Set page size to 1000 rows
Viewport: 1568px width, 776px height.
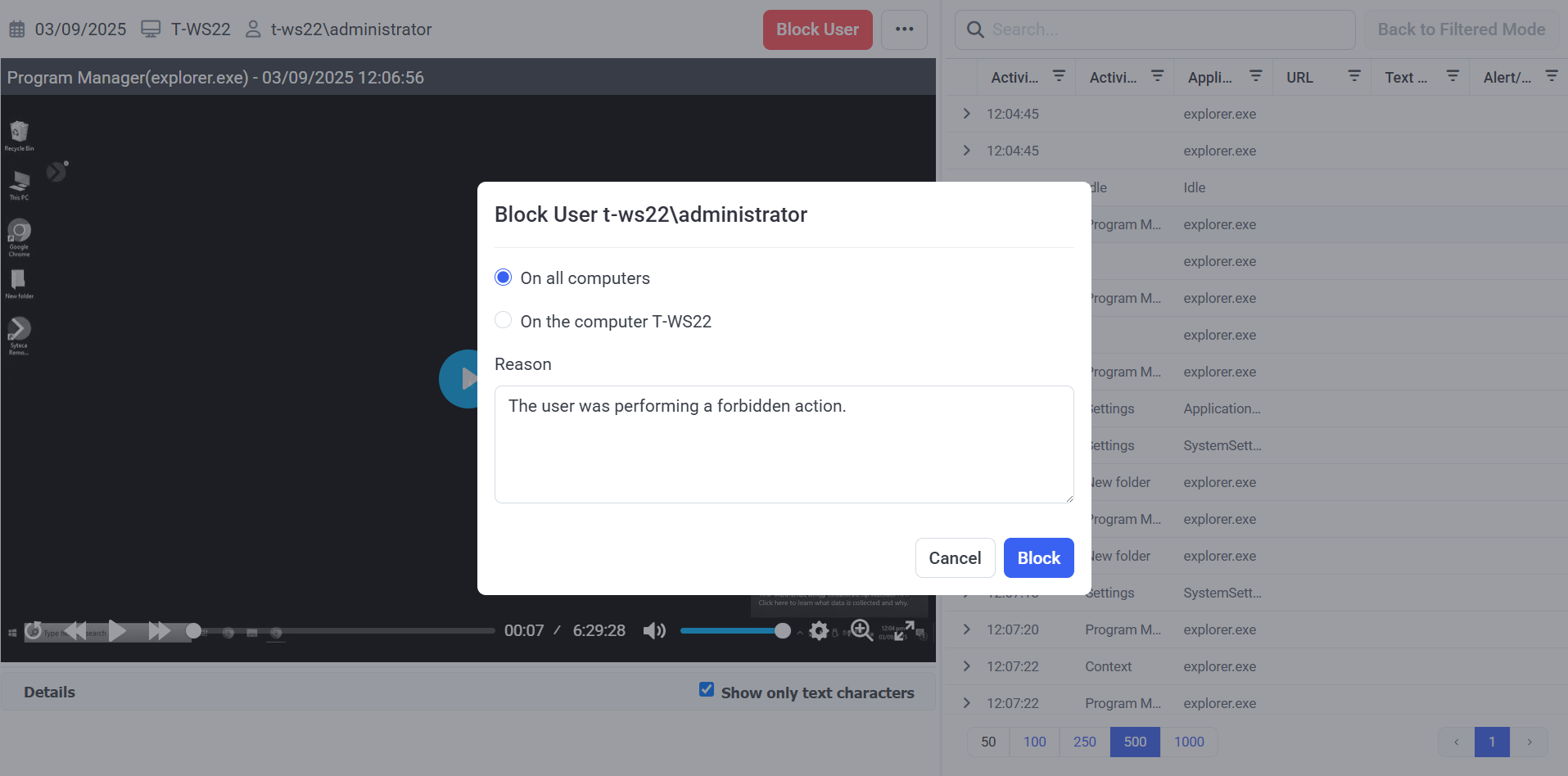tap(1189, 742)
